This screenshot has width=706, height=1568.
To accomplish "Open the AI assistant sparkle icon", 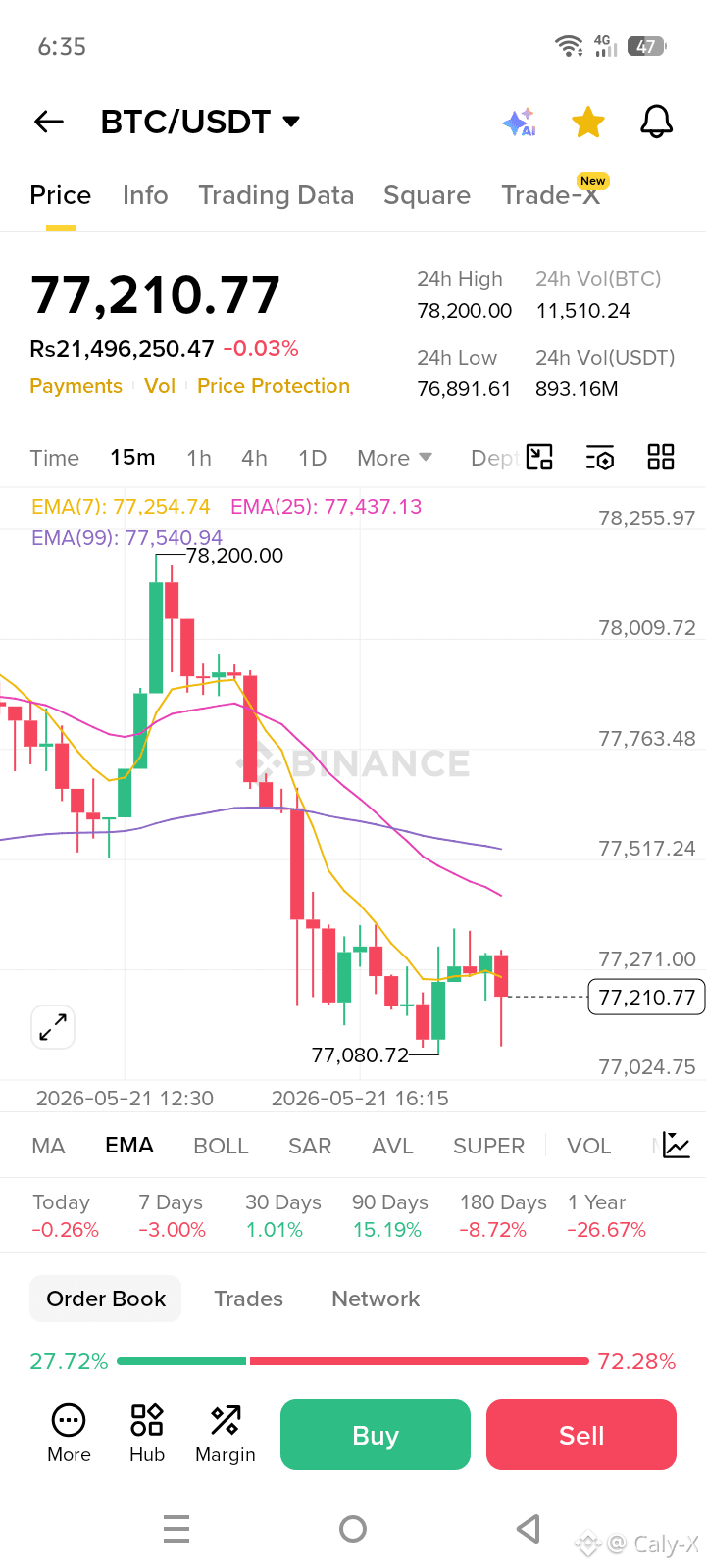I will point(519,122).
